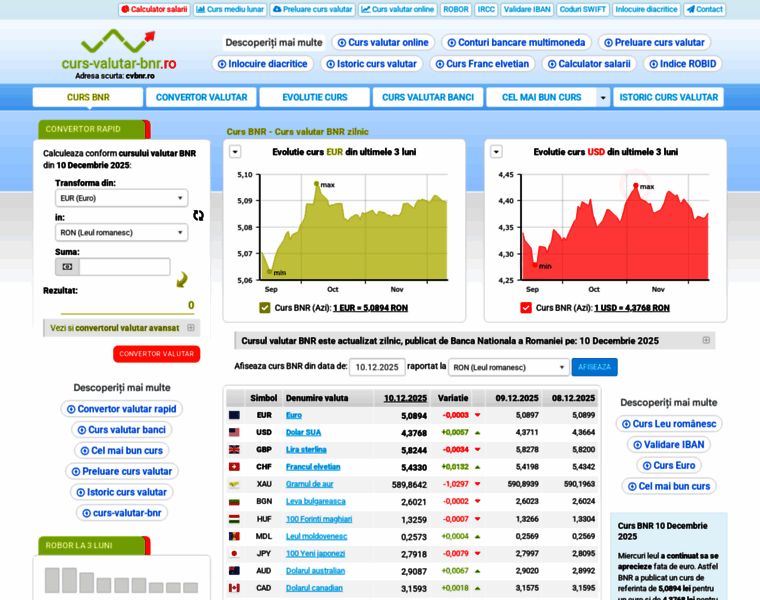The height and width of the screenshot is (600, 760).
Task: Switch to the Convertor Valutar tab
Action: [x=202, y=97]
